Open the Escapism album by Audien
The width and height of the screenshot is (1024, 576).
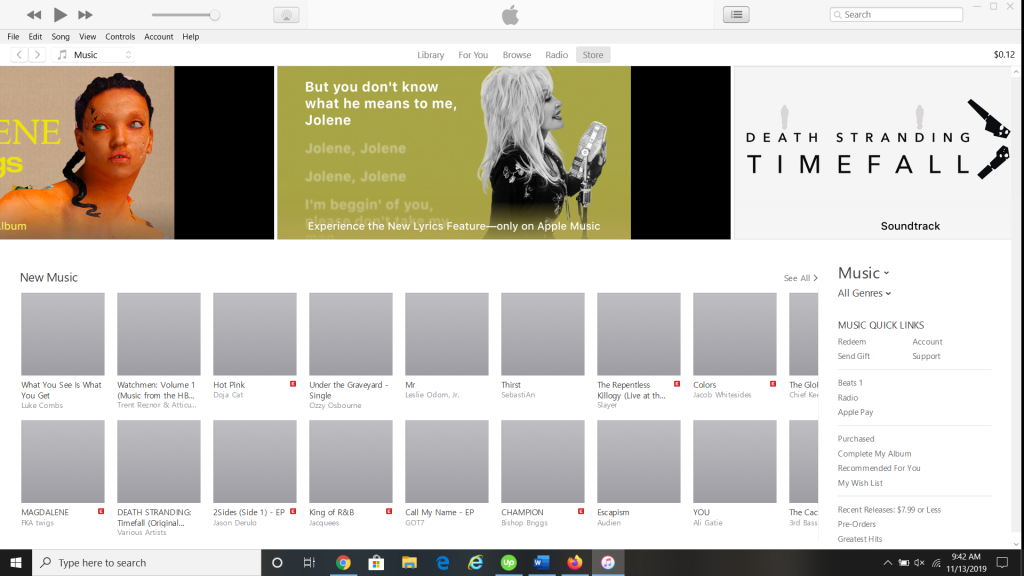639,461
